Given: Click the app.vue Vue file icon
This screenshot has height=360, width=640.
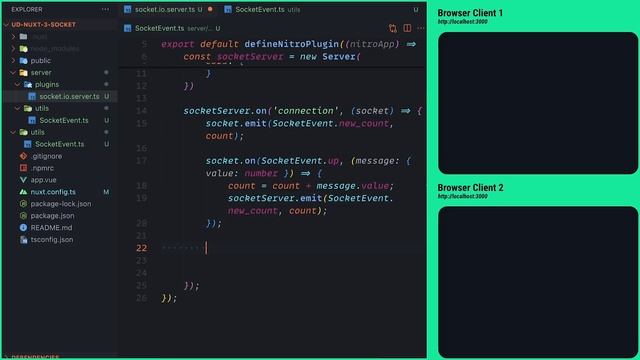Looking at the screenshot, I should click(x=23, y=180).
